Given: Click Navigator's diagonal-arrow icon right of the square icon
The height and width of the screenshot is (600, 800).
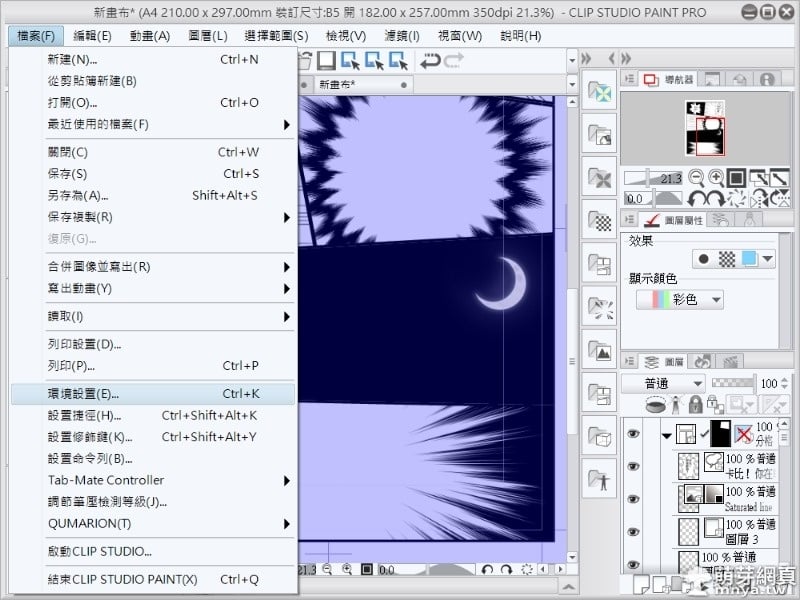Looking at the screenshot, I should pos(759,178).
